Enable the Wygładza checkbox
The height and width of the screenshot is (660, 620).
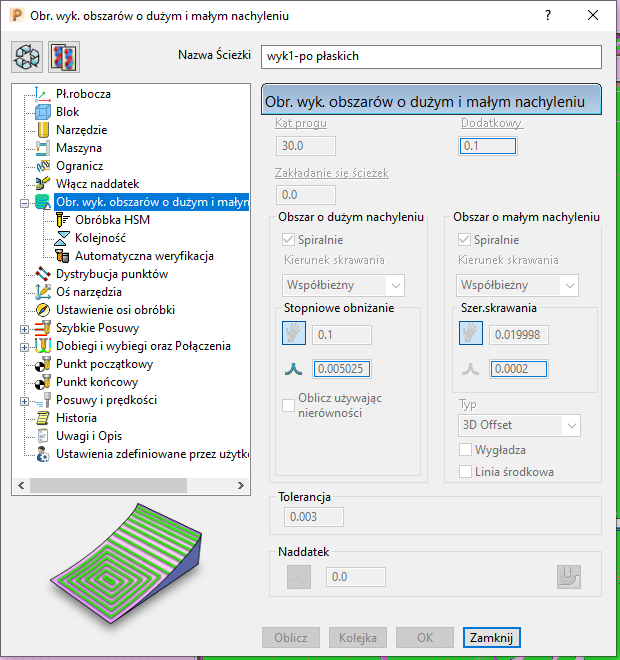click(465, 450)
